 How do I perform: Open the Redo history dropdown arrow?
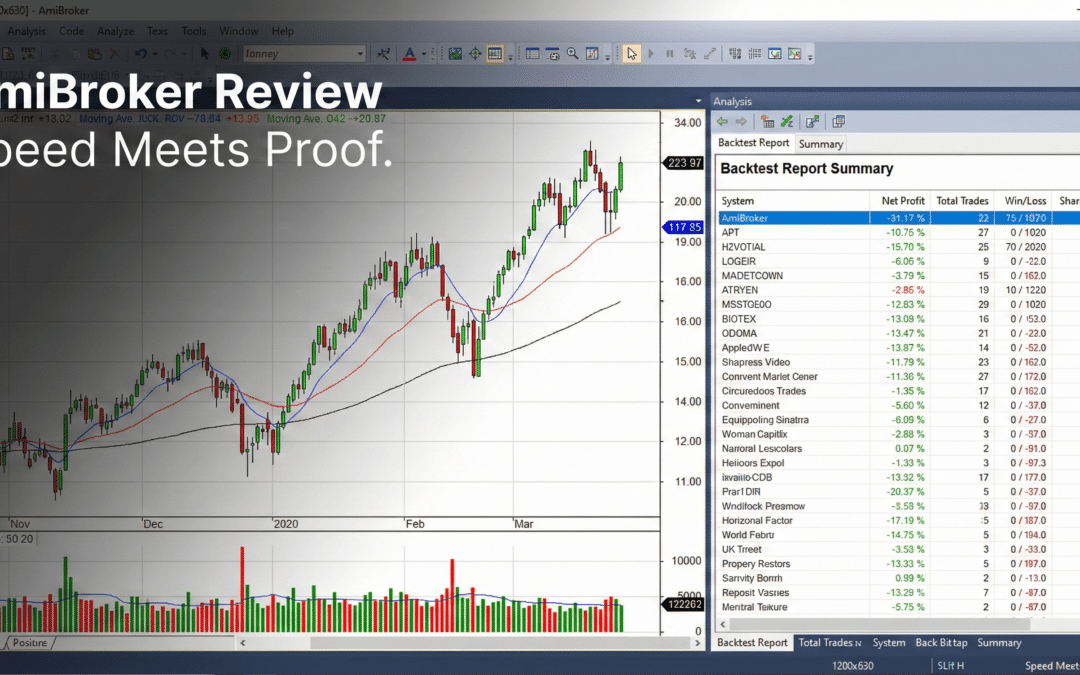184,54
